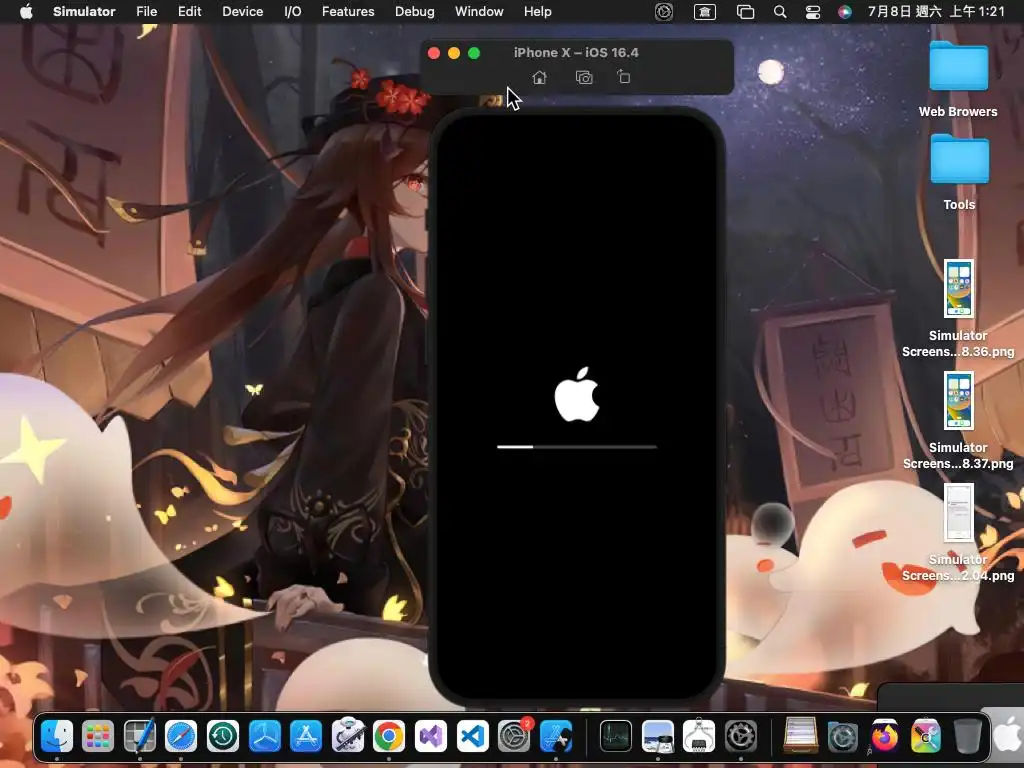Open the Edit menu
This screenshot has width=1024, height=768.
tap(189, 11)
